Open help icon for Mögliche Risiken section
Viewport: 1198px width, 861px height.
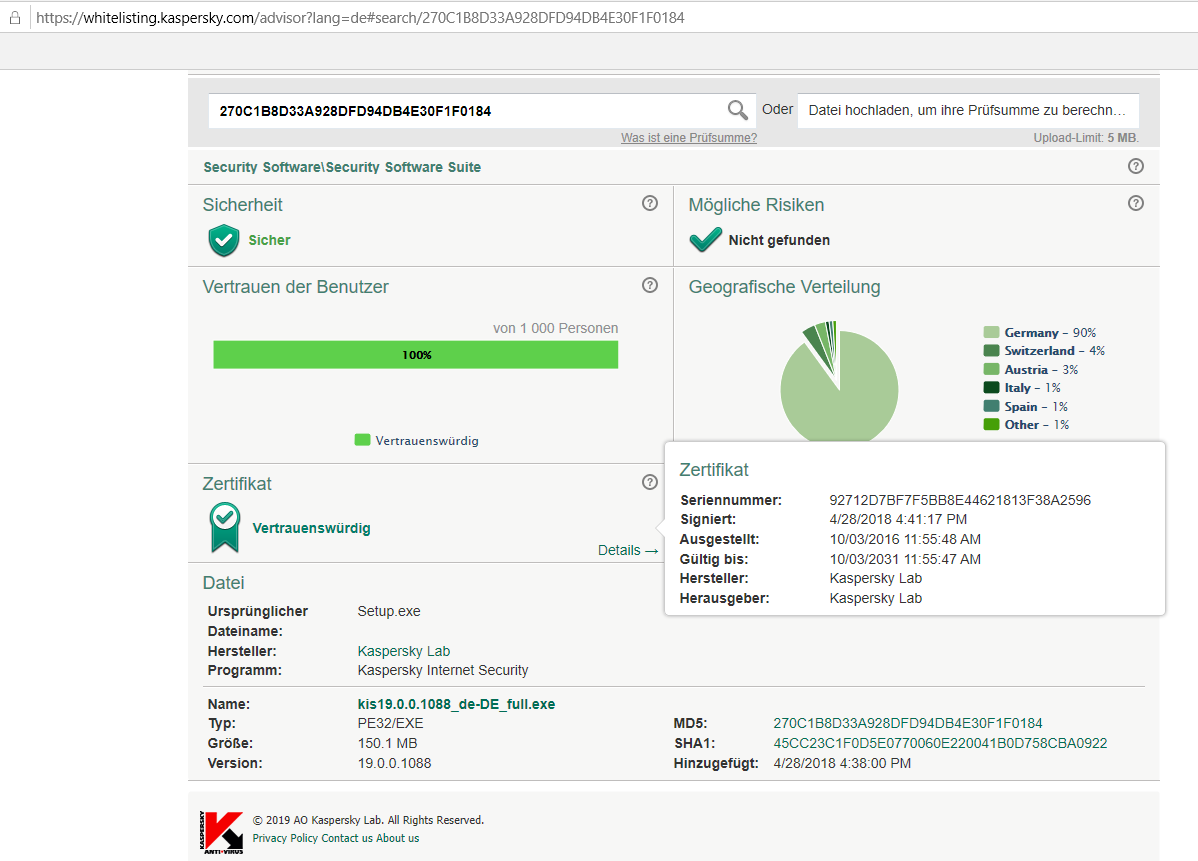[x=1135, y=203]
